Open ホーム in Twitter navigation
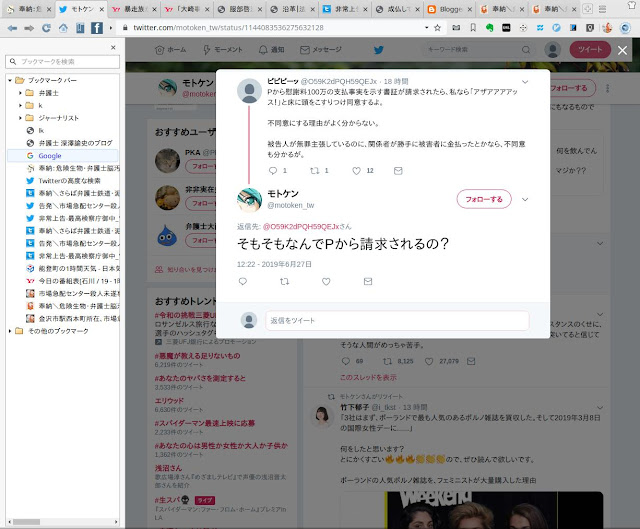 coord(171,50)
